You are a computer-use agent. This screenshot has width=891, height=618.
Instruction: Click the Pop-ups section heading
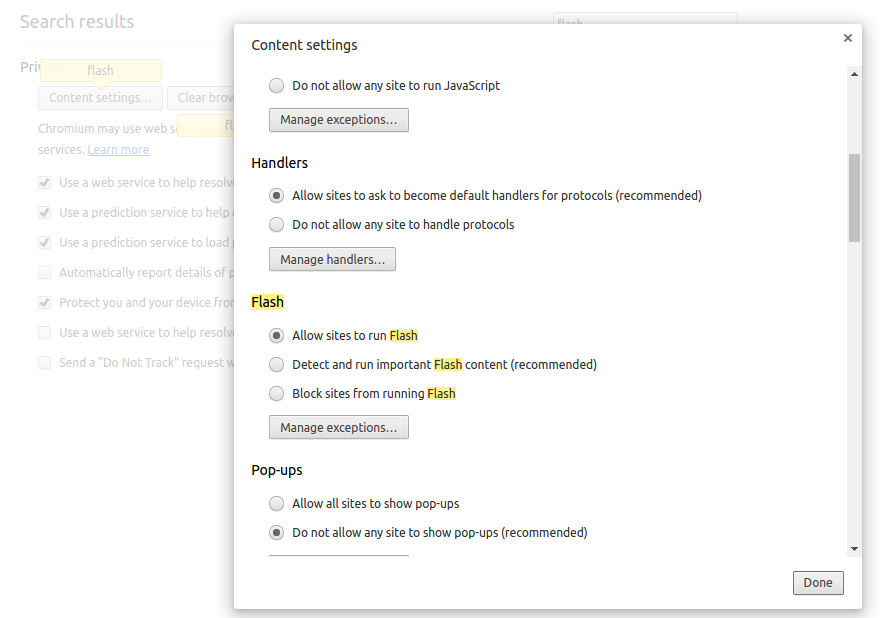(x=277, y=470)
